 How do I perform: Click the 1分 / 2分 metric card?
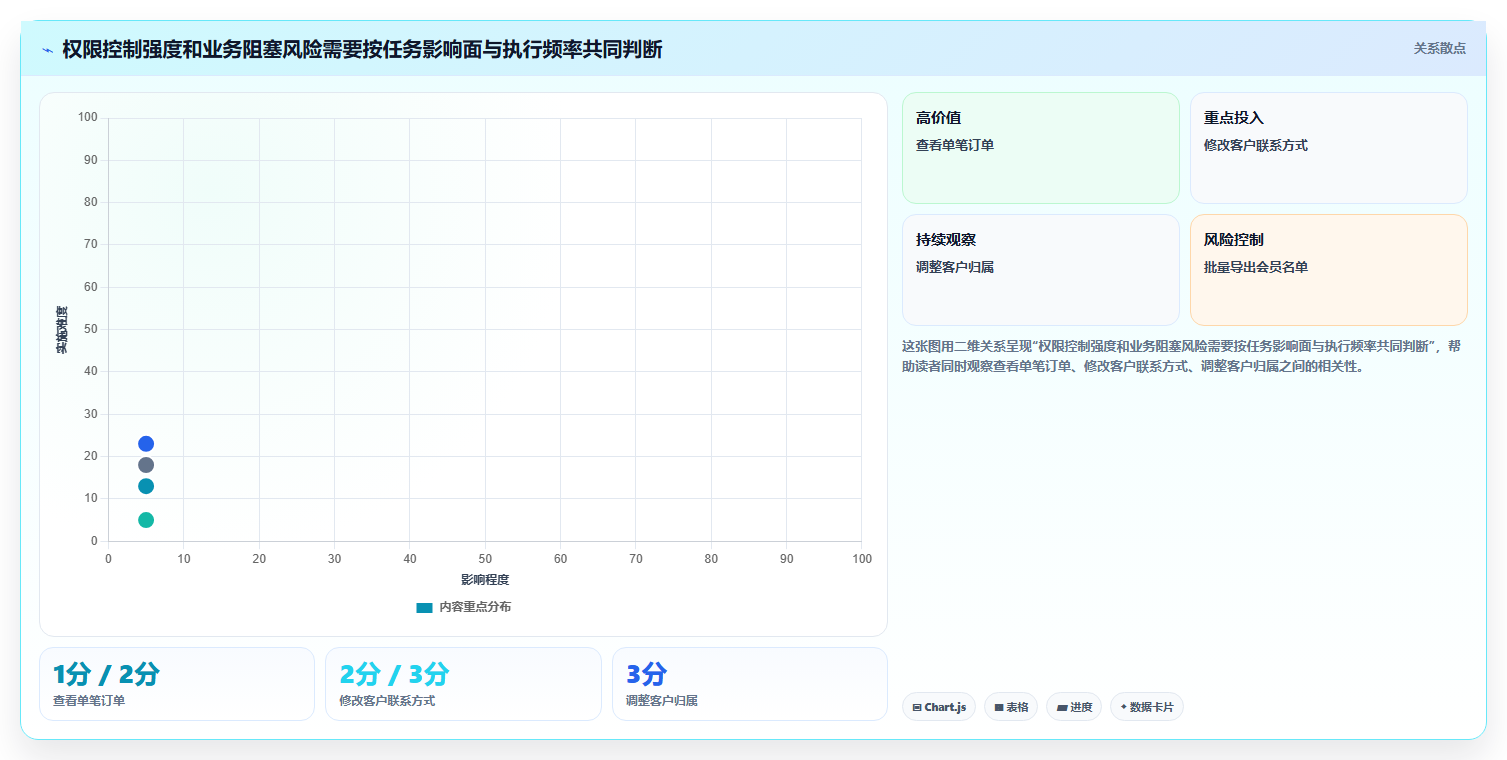(x=177, y=684)
